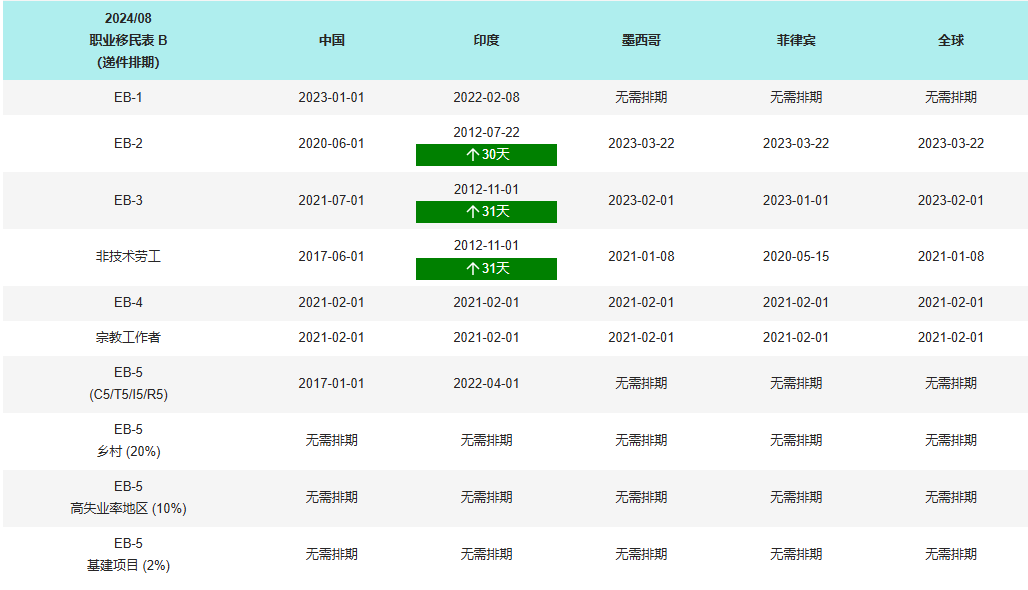Select the EB-5 高失业率地区 (10%) row label
Viewport: 1028px width, 590px height.
coord(128,497)
